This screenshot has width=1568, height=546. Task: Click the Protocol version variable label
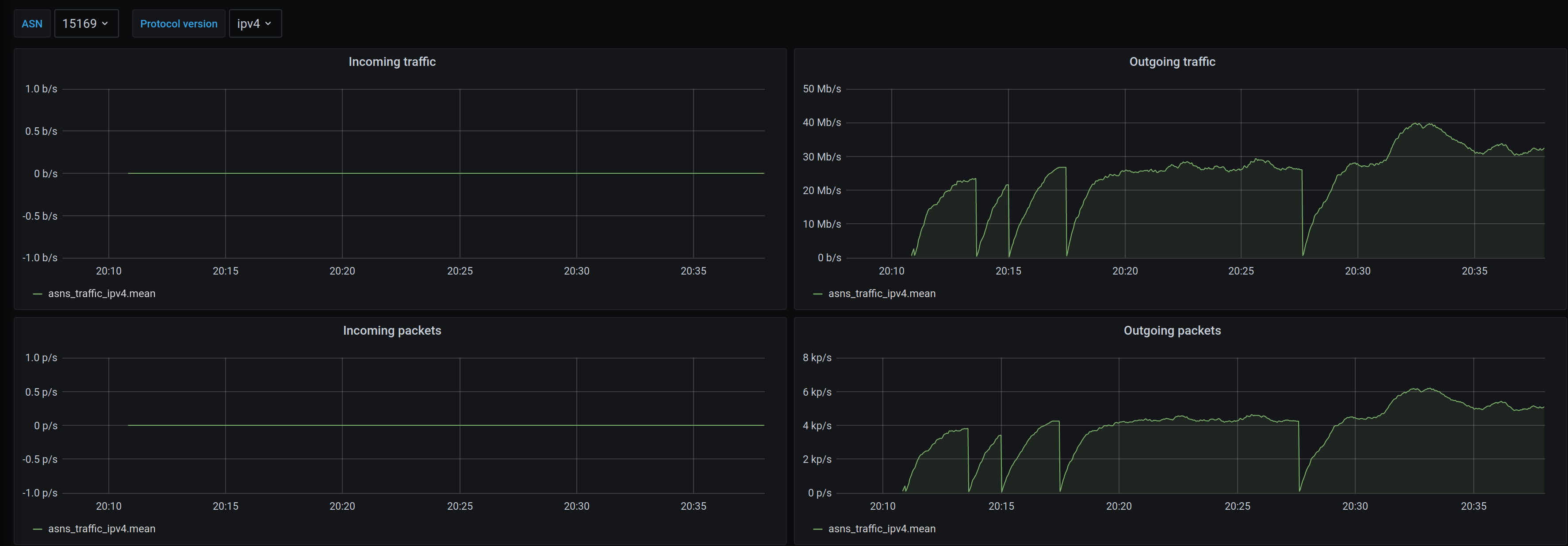178,24
